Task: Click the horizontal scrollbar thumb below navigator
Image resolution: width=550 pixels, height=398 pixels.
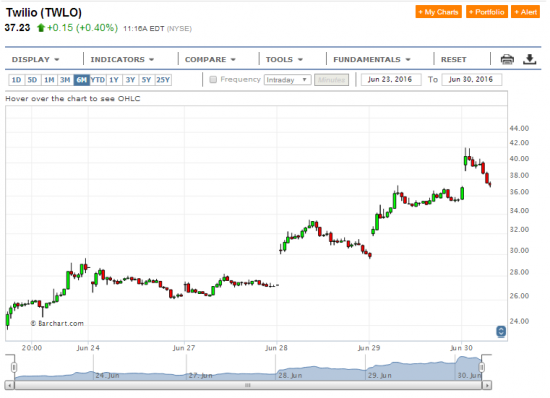Action: click(248, 385)
